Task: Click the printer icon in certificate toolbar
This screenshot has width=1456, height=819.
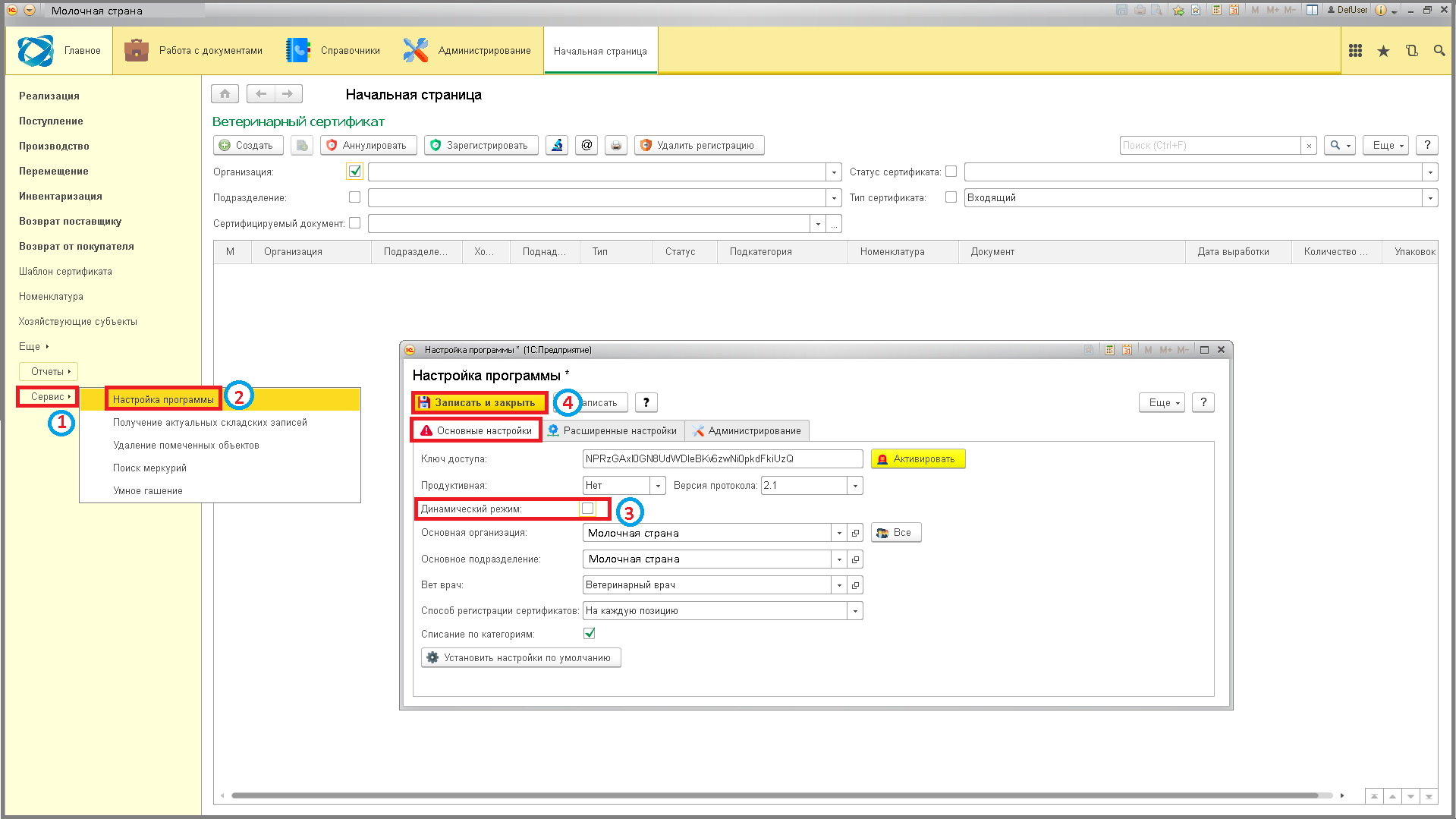Action: 616,145
